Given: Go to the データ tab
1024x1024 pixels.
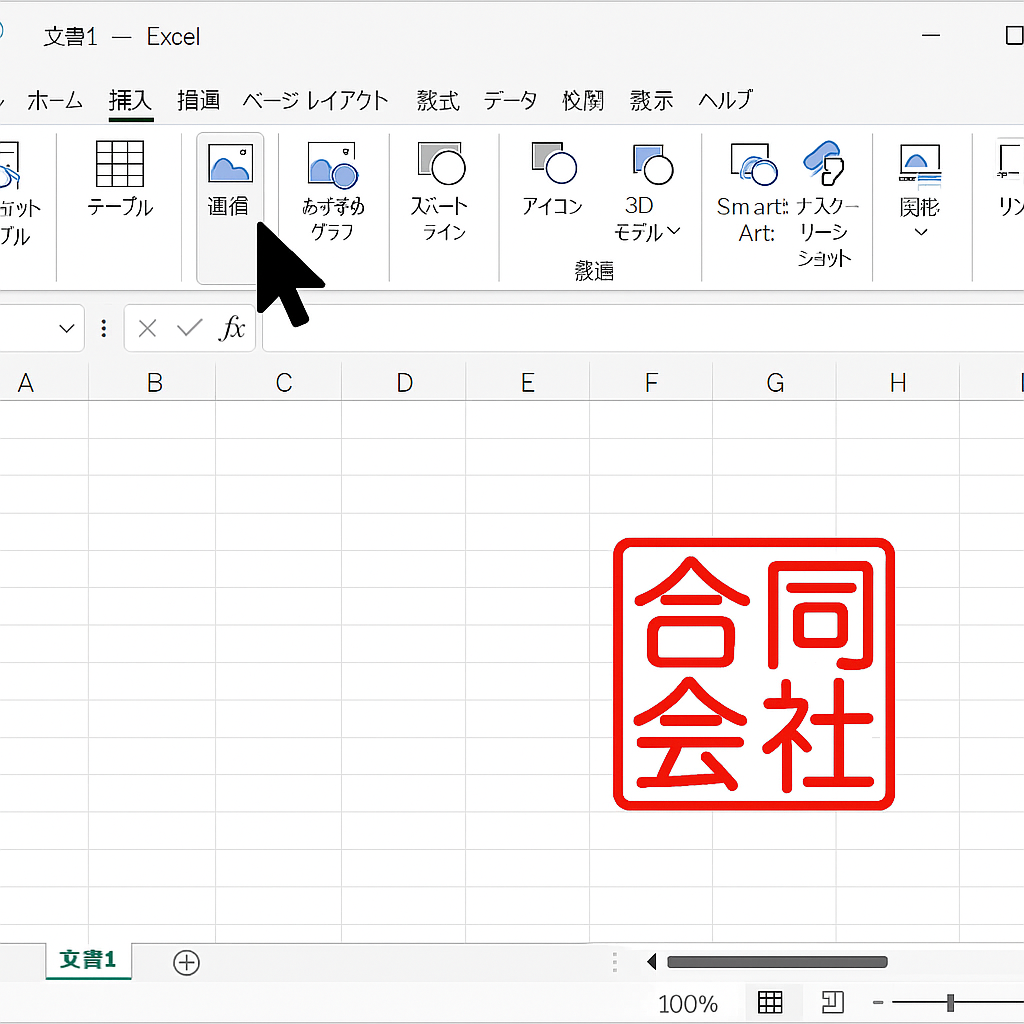Looking at the screenshot, I should point(510,101).
